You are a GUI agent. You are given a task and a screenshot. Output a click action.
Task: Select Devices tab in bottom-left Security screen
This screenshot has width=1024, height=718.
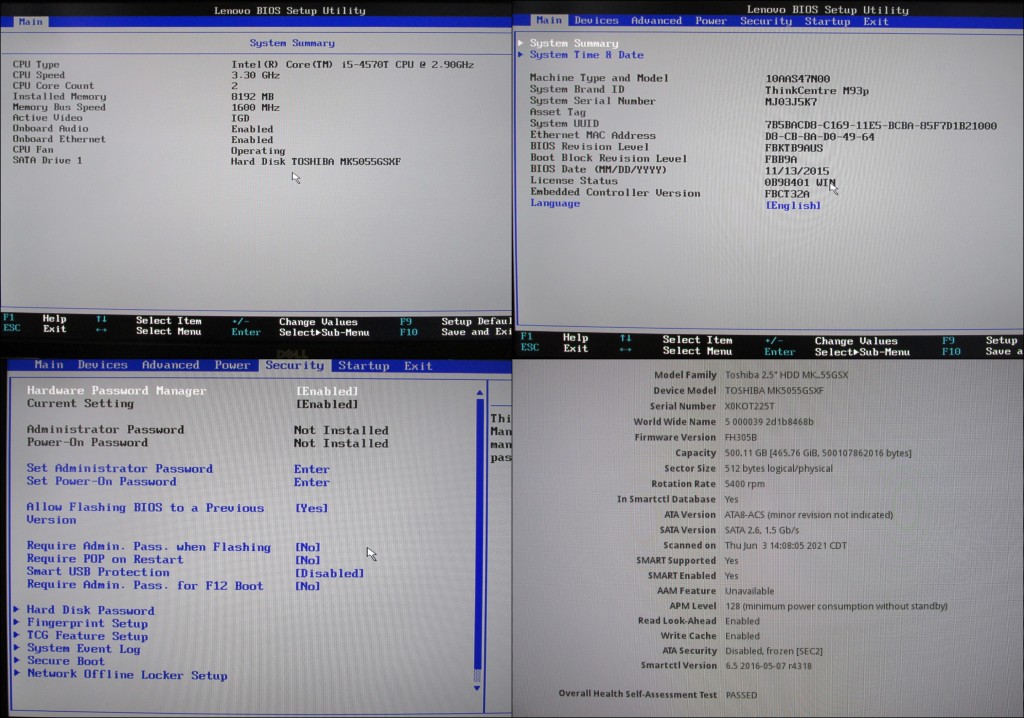(x=103, y=365)
